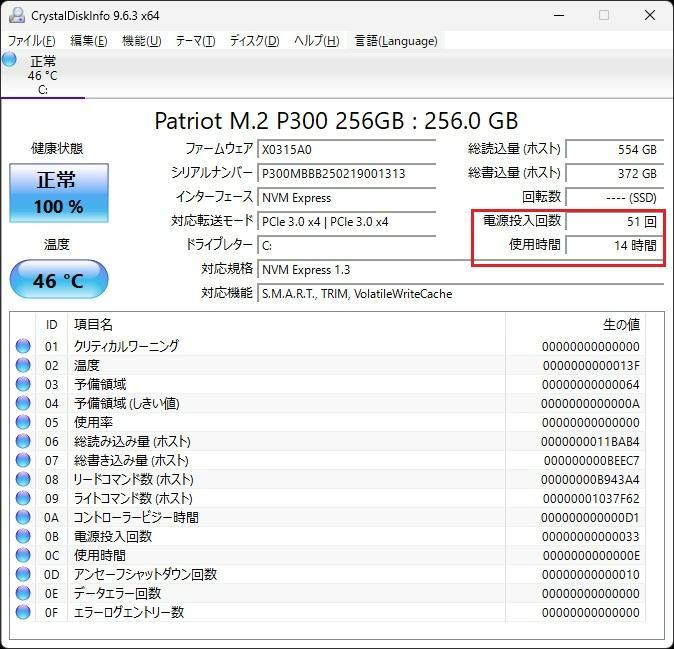
Task: Click status orb for 0F エラーログエントリー数
Action: (23, 612)
